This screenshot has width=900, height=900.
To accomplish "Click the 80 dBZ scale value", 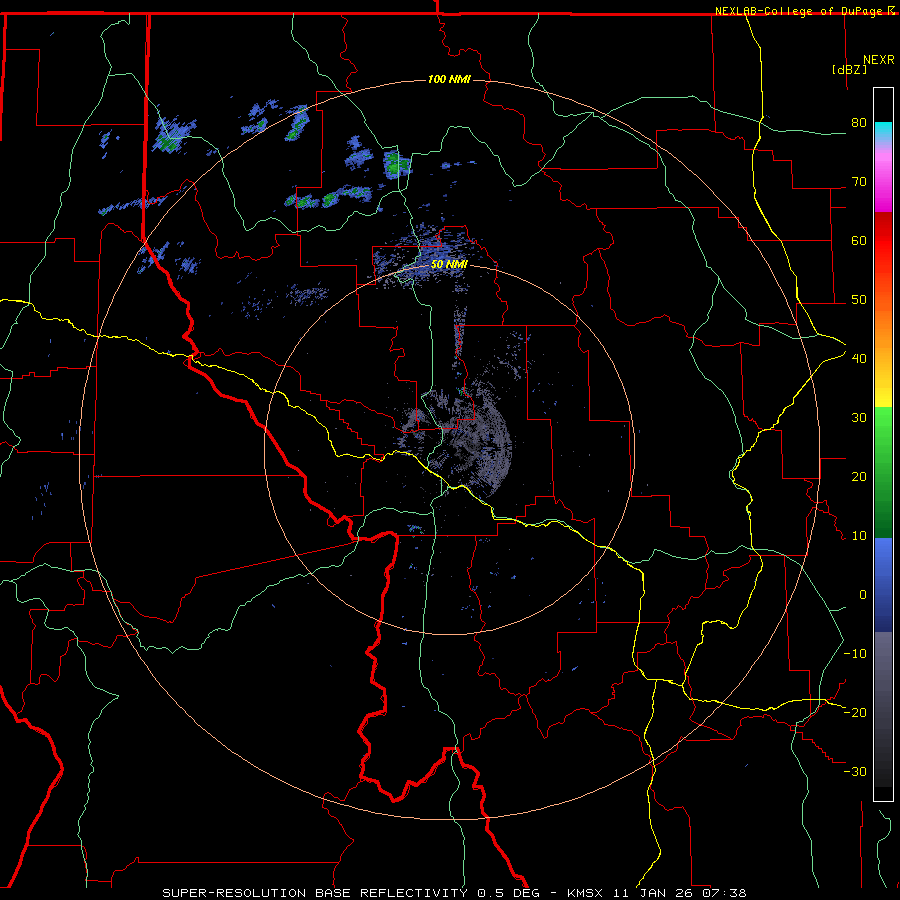I will pyautogui.click(x=859, y=123).
